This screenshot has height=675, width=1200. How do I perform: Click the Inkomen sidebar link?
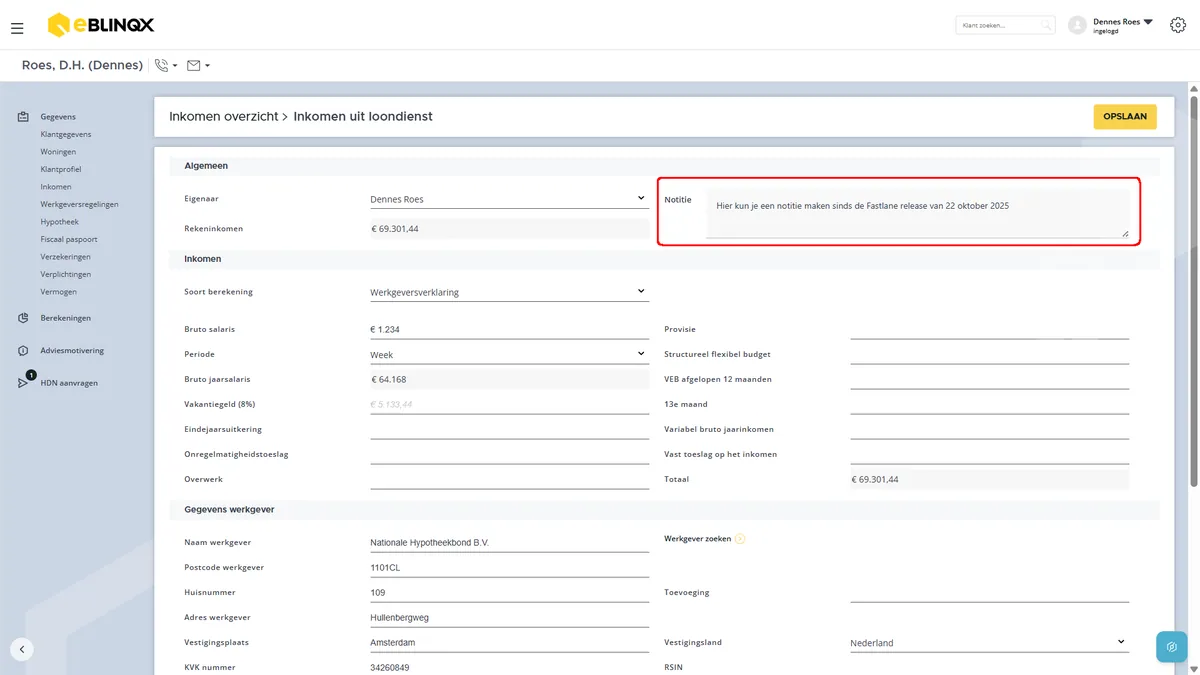(x=56, y=187)
